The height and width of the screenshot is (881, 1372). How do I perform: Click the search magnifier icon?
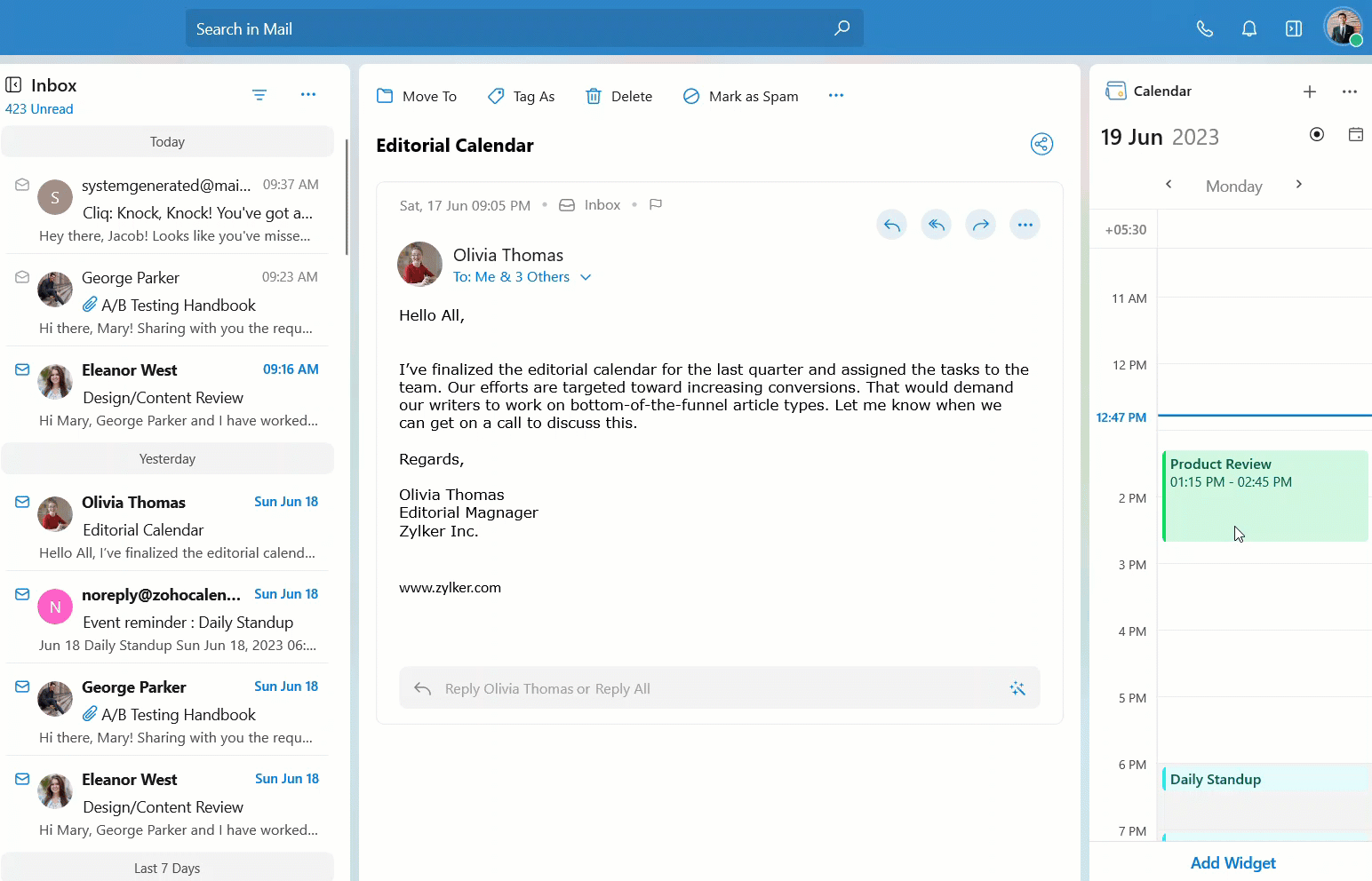tap(842, 28)
